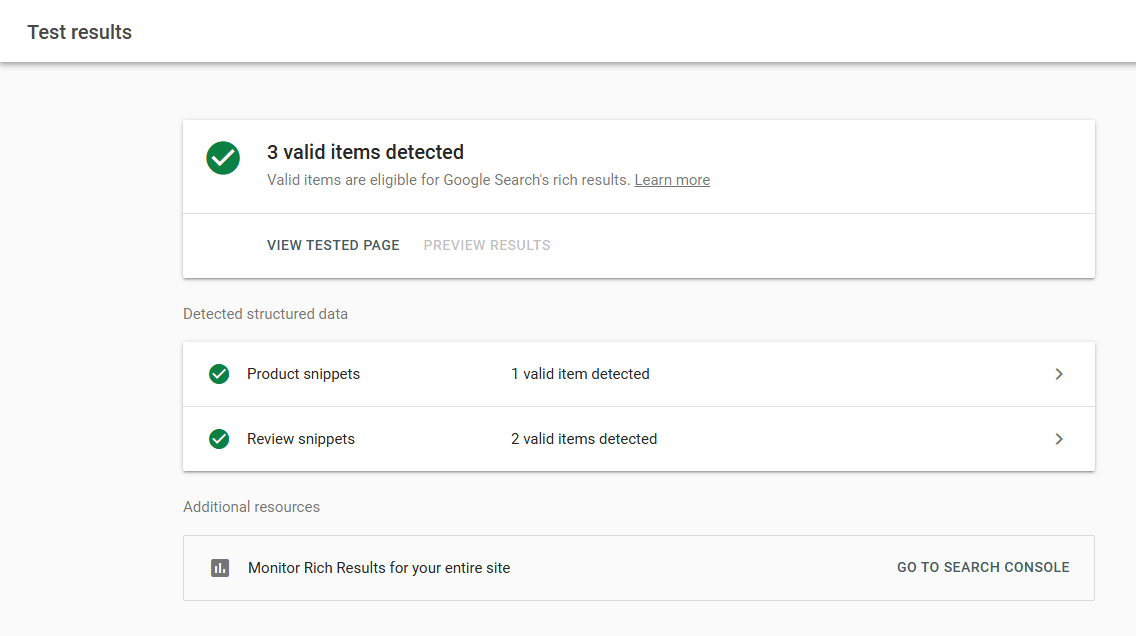This screenshot has height=636, width=1136.
Task: Click the bar chart Monitor Rich Results icon
Action: (x=220, y=568)
